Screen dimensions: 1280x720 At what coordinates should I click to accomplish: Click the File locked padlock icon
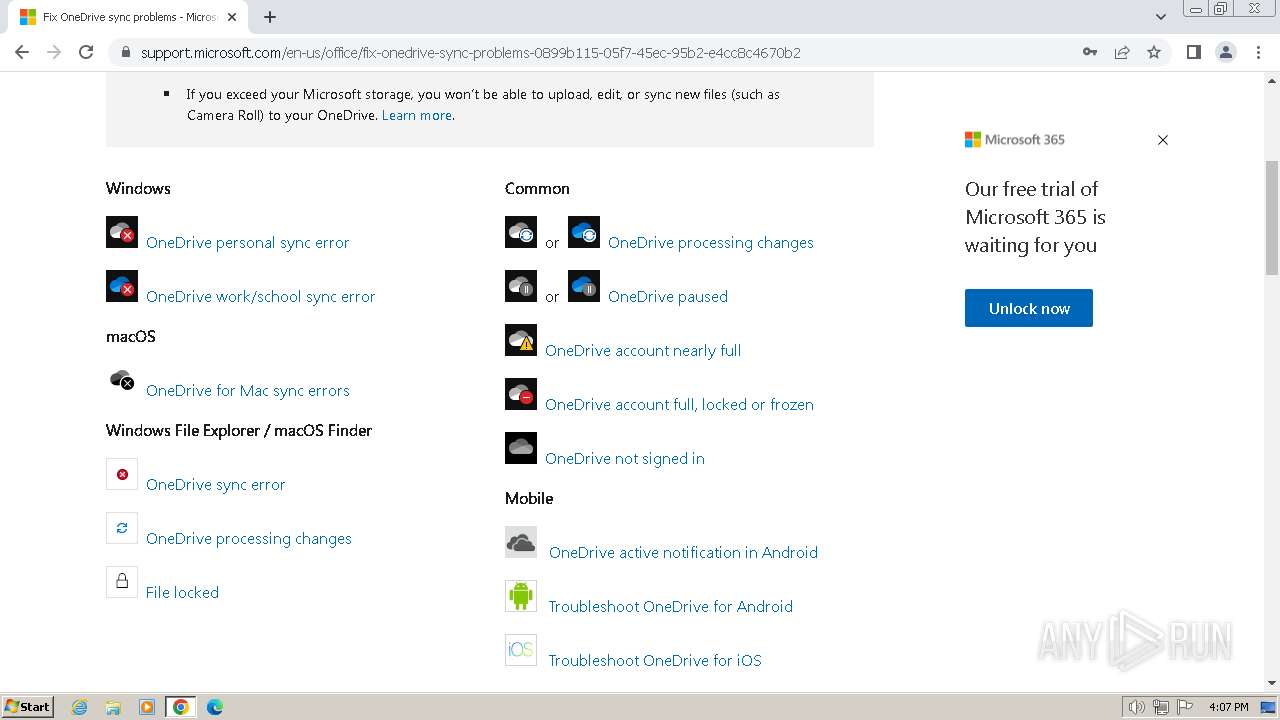click(x=122, y=582)
